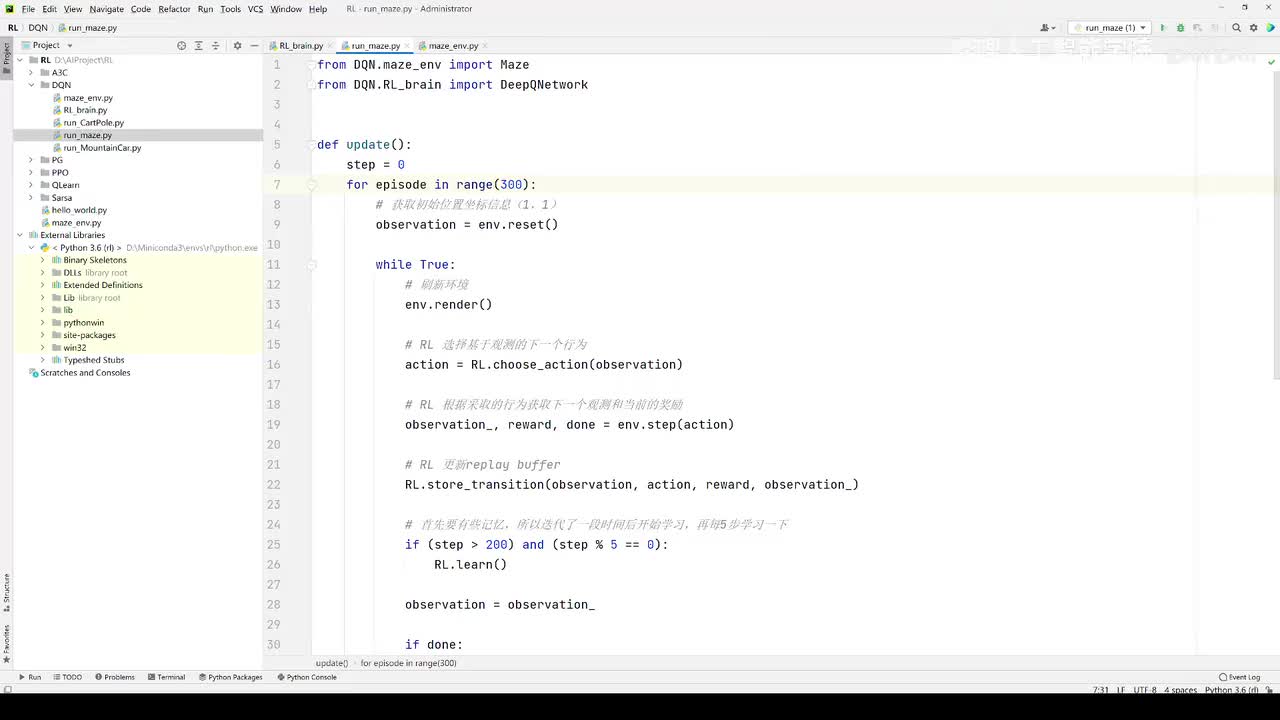Image resolution: width=1280 pixels, height=720 pixels.
Task: Open IDE settings gear in top toolbar
Action: click(1254, 28)
